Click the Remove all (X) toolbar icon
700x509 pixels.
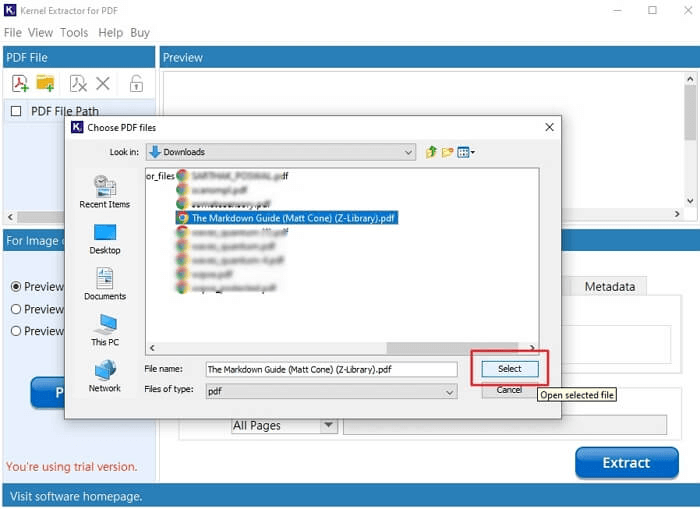click(103, 83)
